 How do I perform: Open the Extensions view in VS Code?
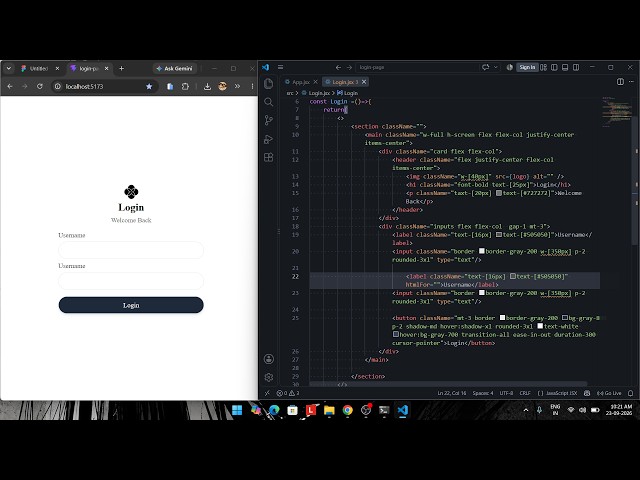tap(269, 157)
